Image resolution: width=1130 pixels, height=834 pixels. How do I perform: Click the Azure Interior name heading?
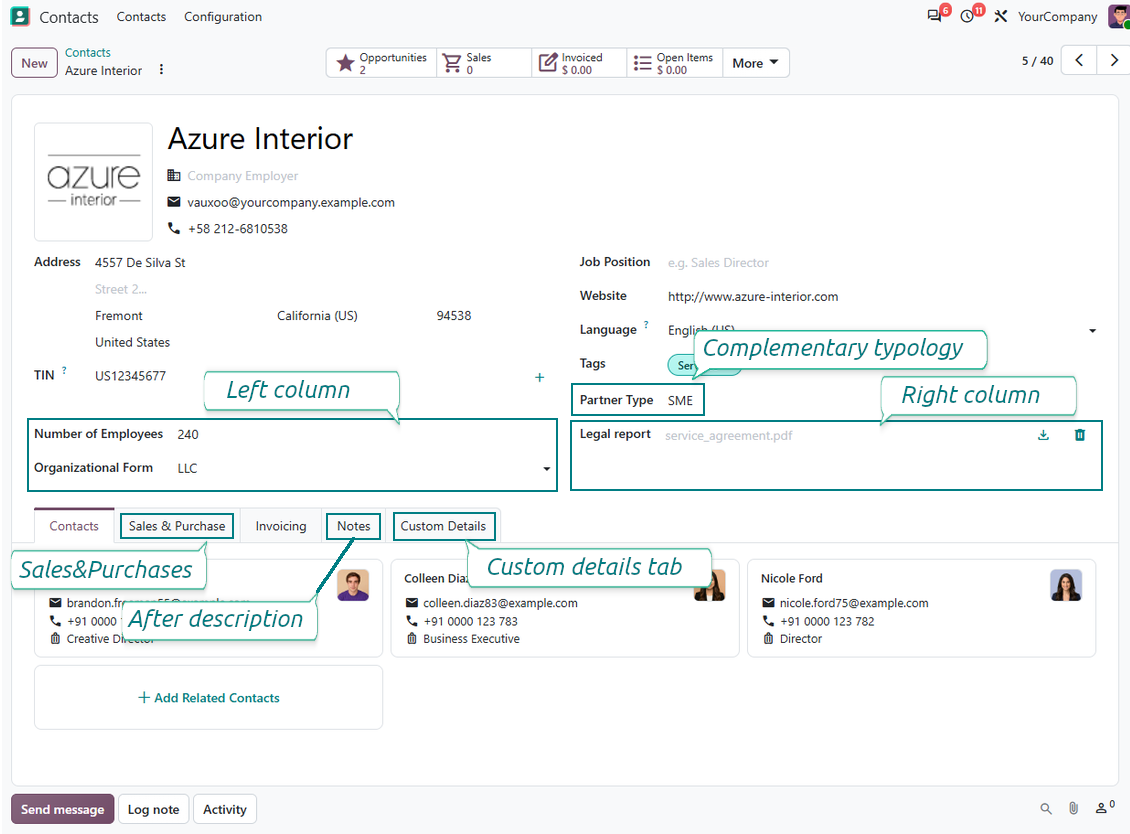tap(260, 138)
